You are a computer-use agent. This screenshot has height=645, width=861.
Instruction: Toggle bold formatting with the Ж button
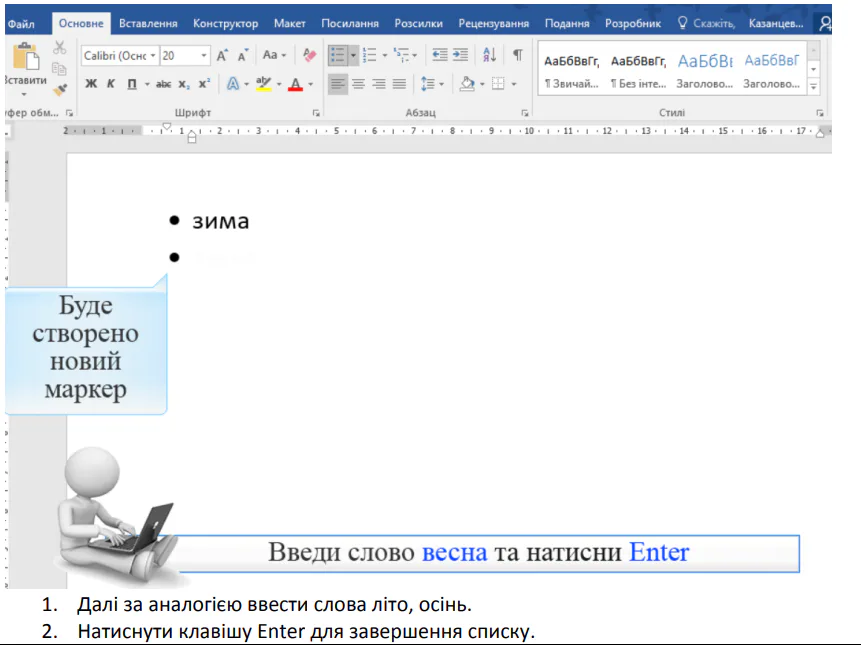click(x=91, y=84)
